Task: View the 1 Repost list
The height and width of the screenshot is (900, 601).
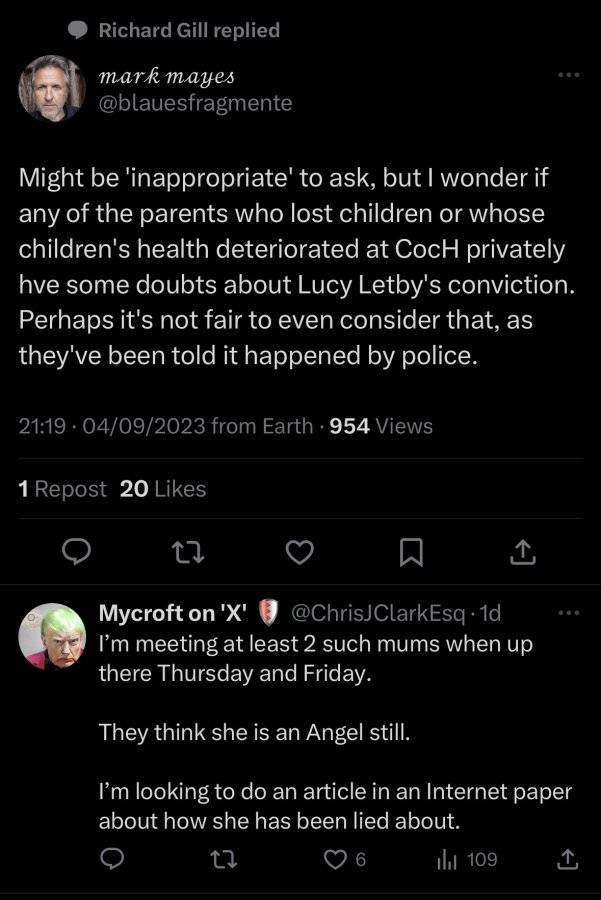Action: [62, 489]
